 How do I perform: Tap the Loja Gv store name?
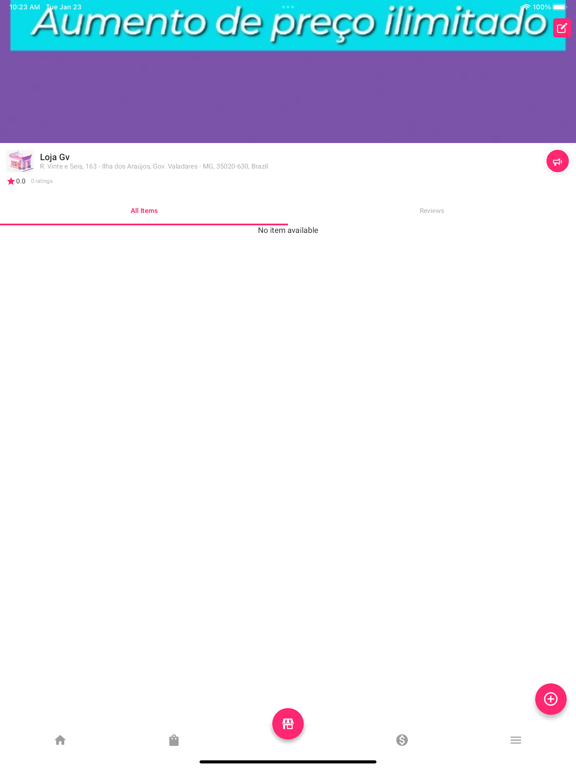[55, 157]
